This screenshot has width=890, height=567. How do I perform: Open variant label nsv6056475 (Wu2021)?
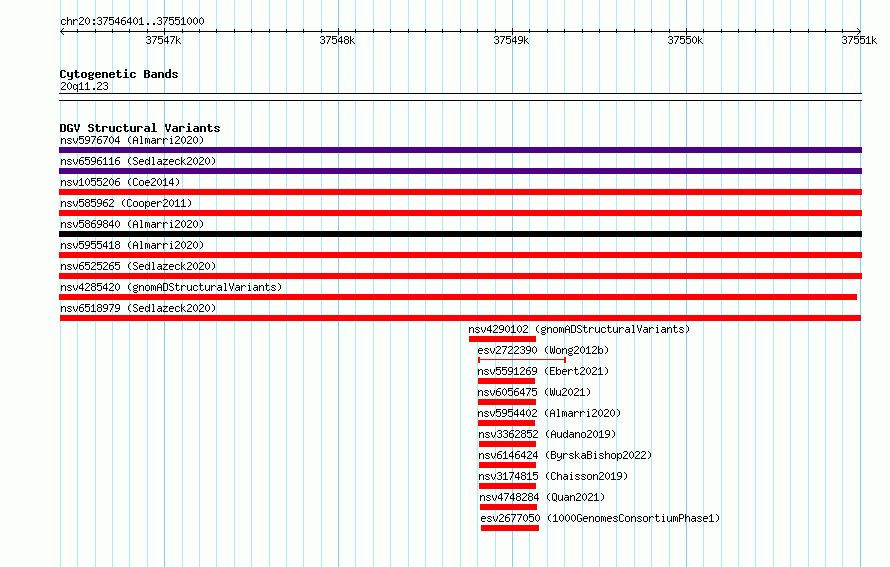534,392
